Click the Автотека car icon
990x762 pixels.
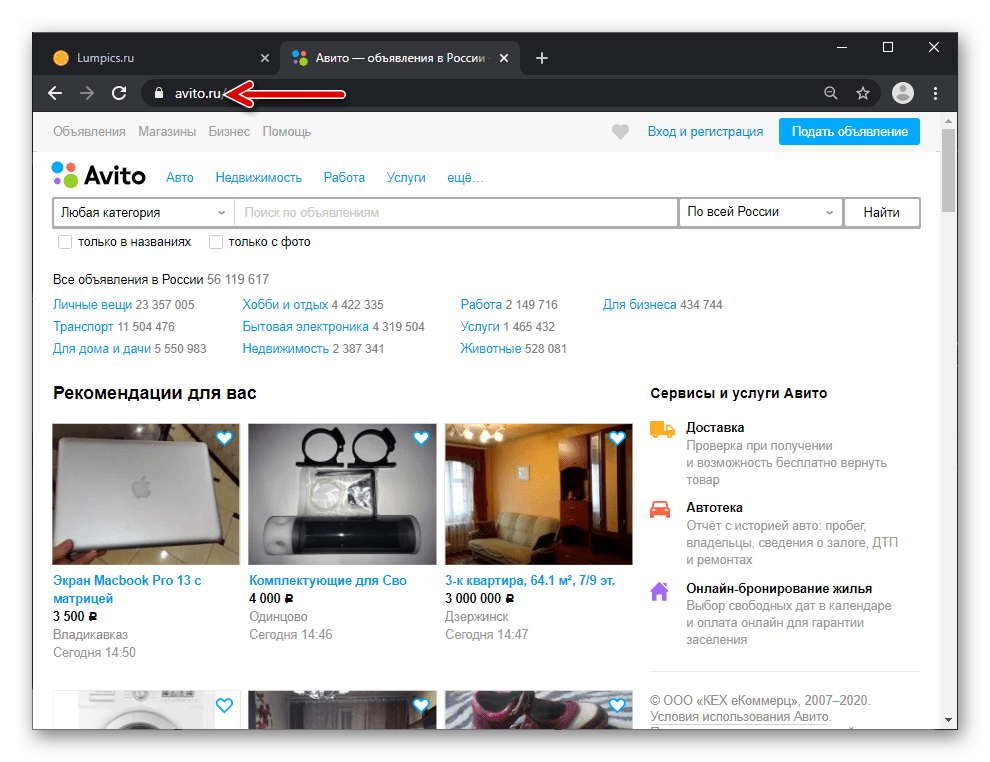click(x=660, y=509)
